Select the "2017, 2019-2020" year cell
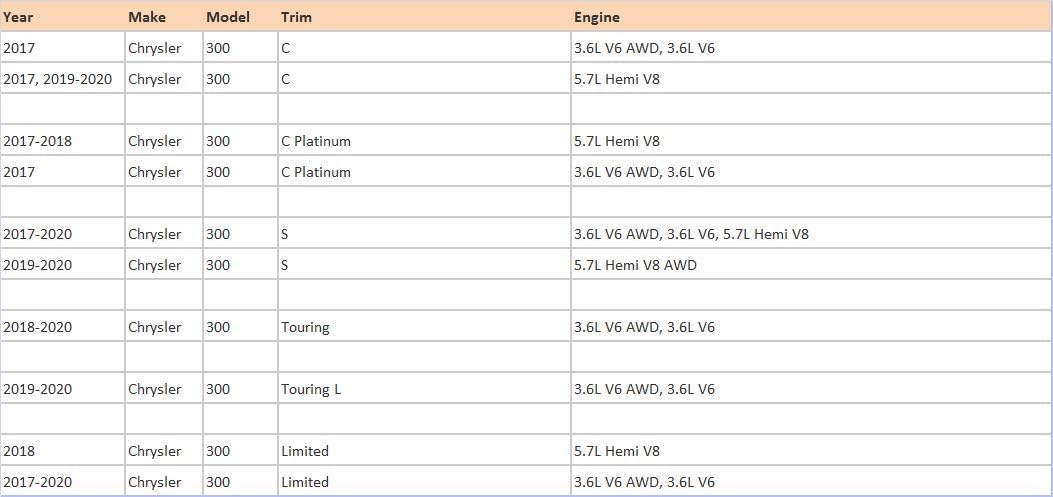This screenshot has height=497, width=1053. click(x=58, y=79)
